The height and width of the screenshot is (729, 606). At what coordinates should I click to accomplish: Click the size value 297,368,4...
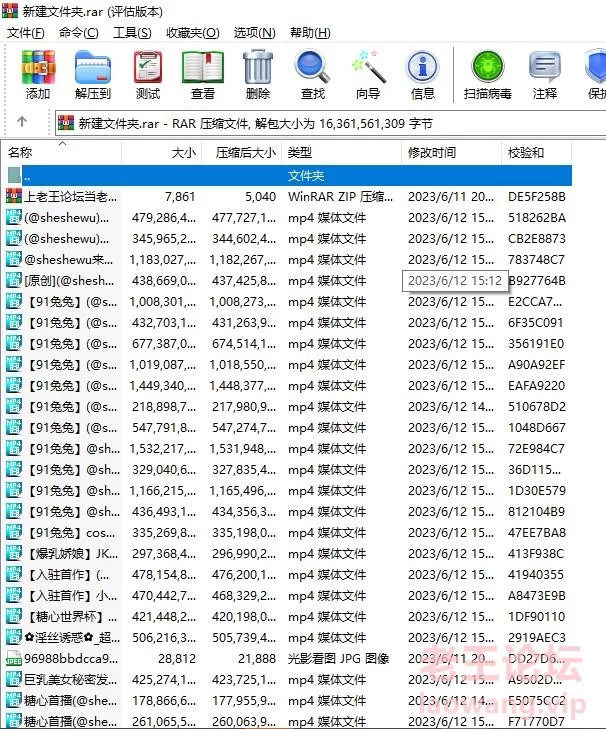click(x=164, y=554)
